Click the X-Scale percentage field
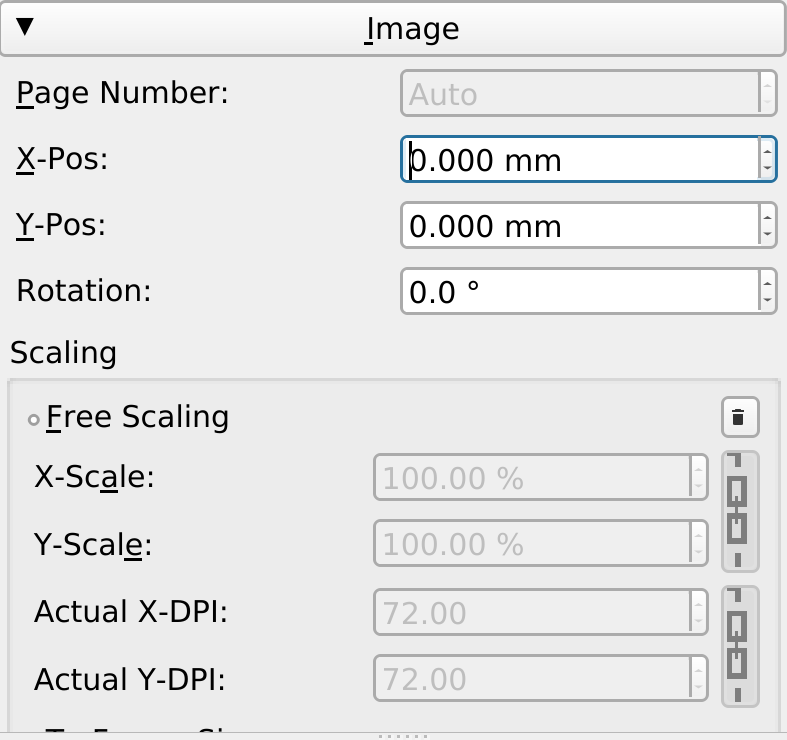The height and width of the screenshot is (740, 787). (530, 478)
